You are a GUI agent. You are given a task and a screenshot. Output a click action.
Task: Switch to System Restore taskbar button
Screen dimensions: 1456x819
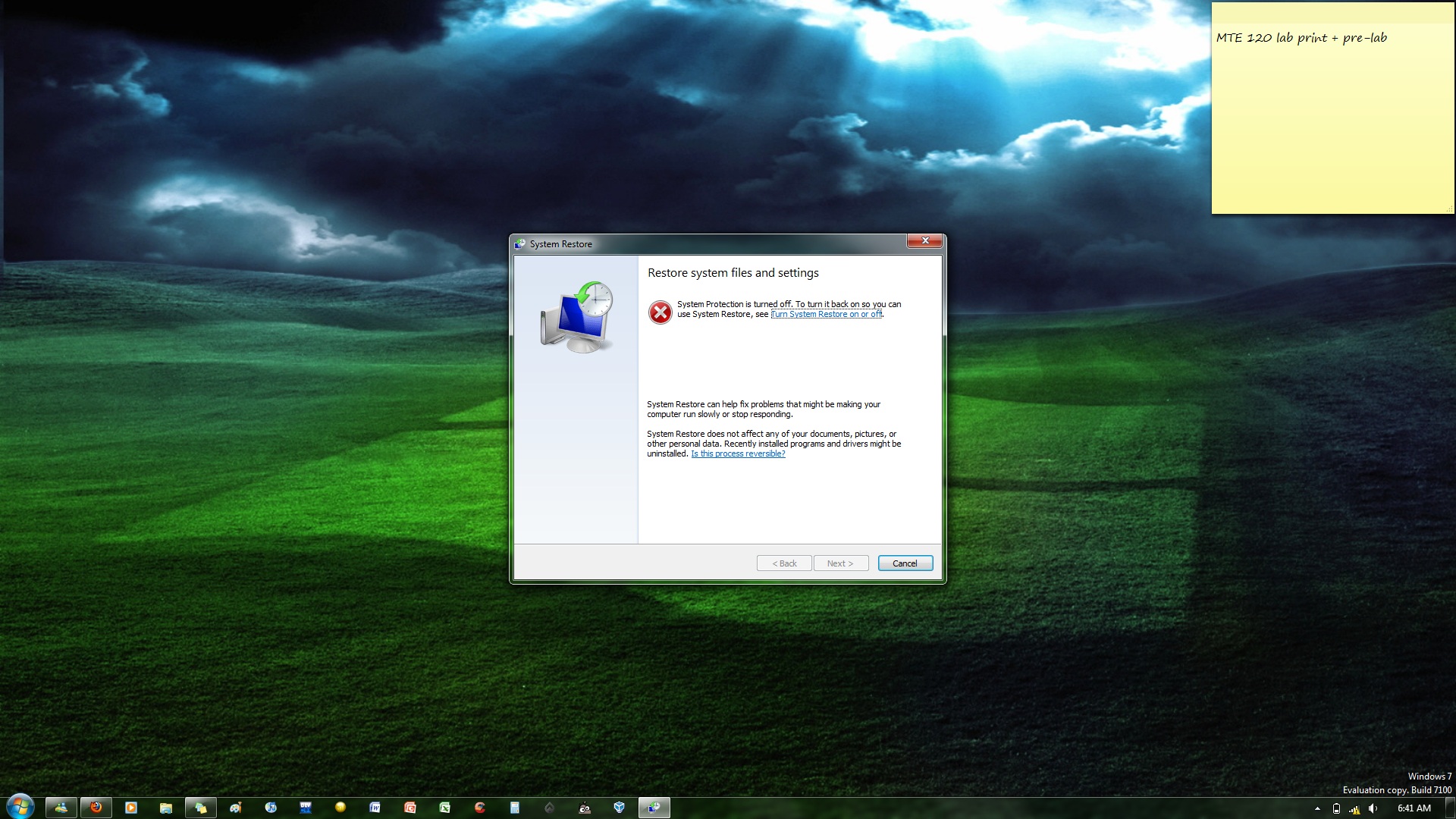pos(654,808)
